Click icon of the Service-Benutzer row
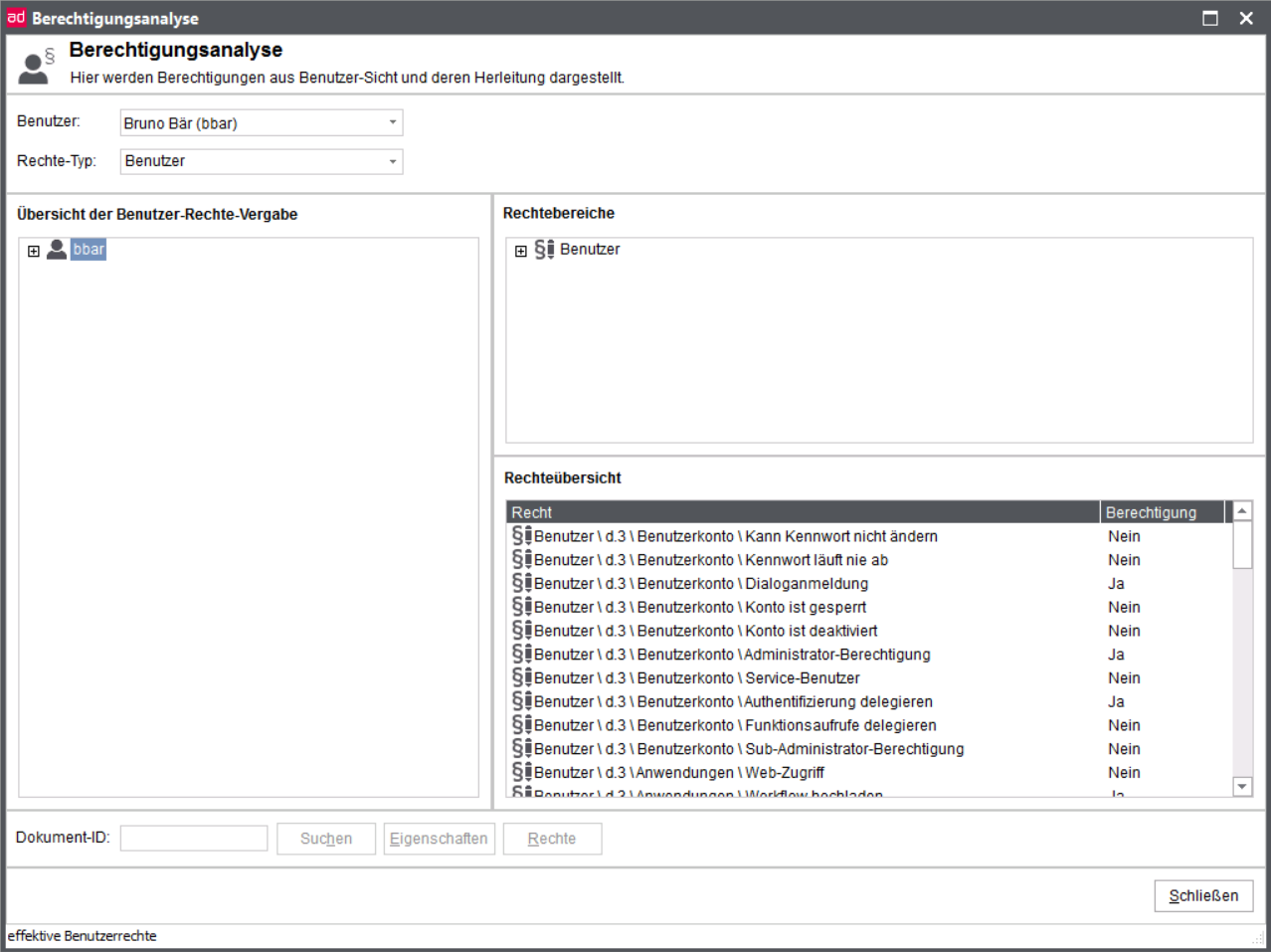Image resolution: width=1271 pixels, height=952 pixels. 522,677
